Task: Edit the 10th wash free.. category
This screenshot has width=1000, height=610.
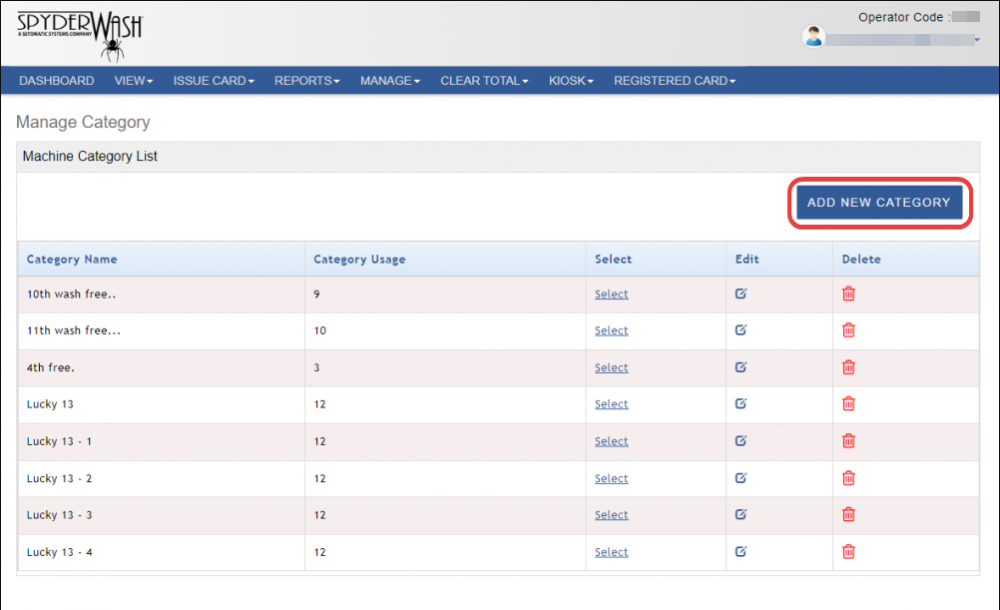Action: point(740,294)
